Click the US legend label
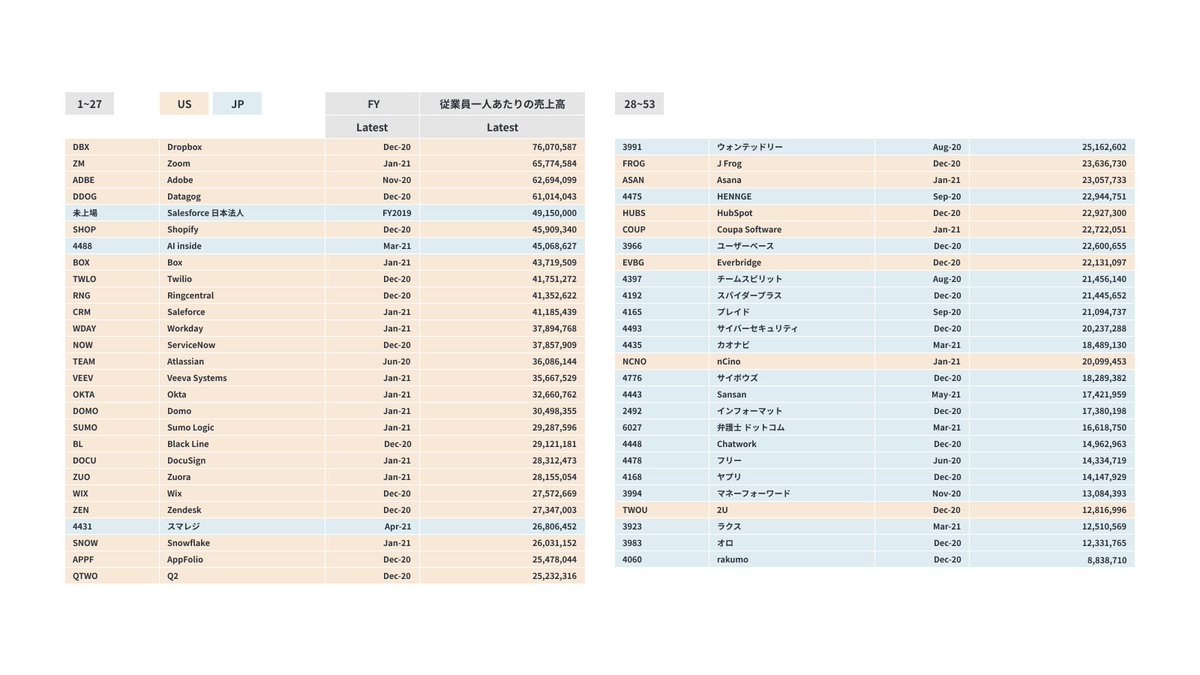Screen dimensions: 1200x675 tap(184, 104)
